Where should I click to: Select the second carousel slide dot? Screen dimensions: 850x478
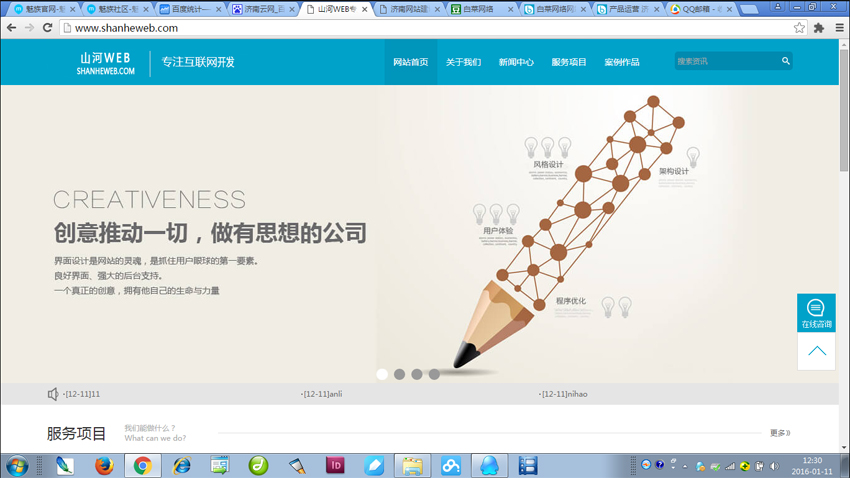coord(399,374)
